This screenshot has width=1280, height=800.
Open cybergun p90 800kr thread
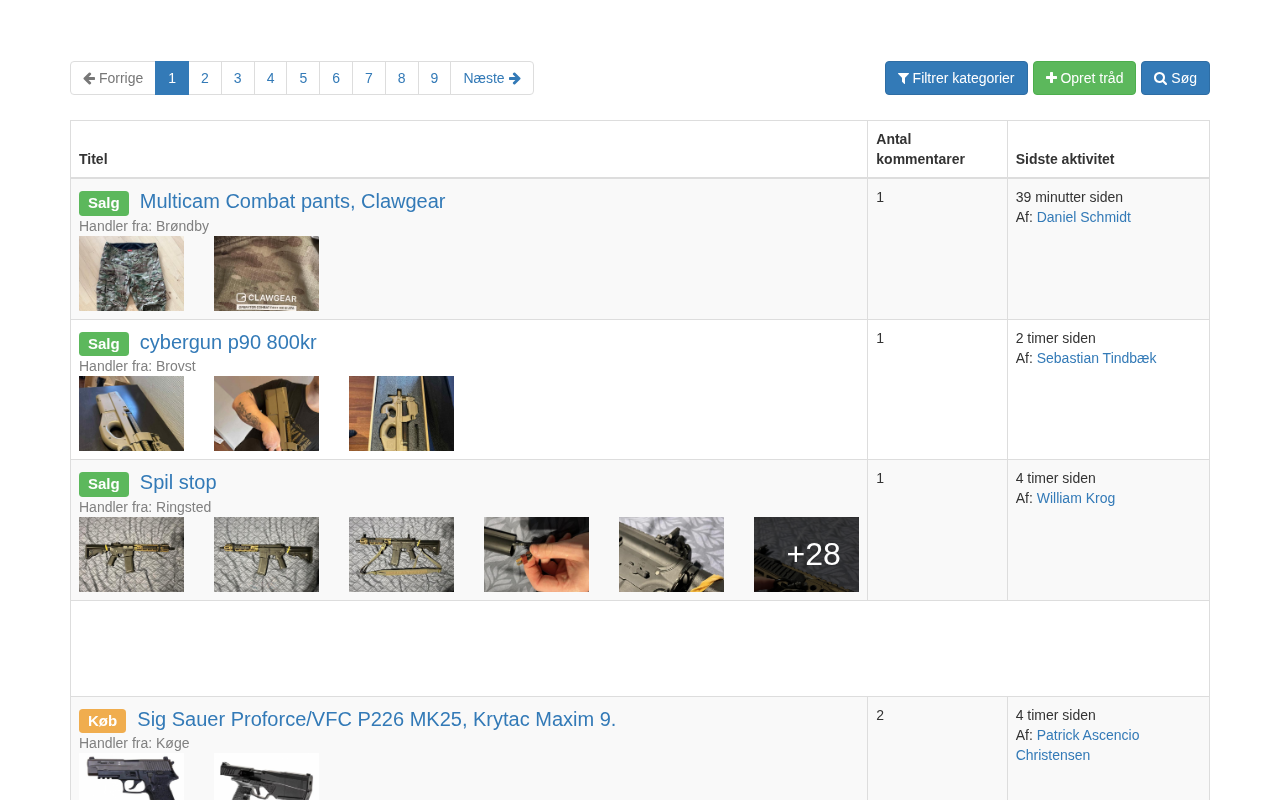click(x=228, y=342)
